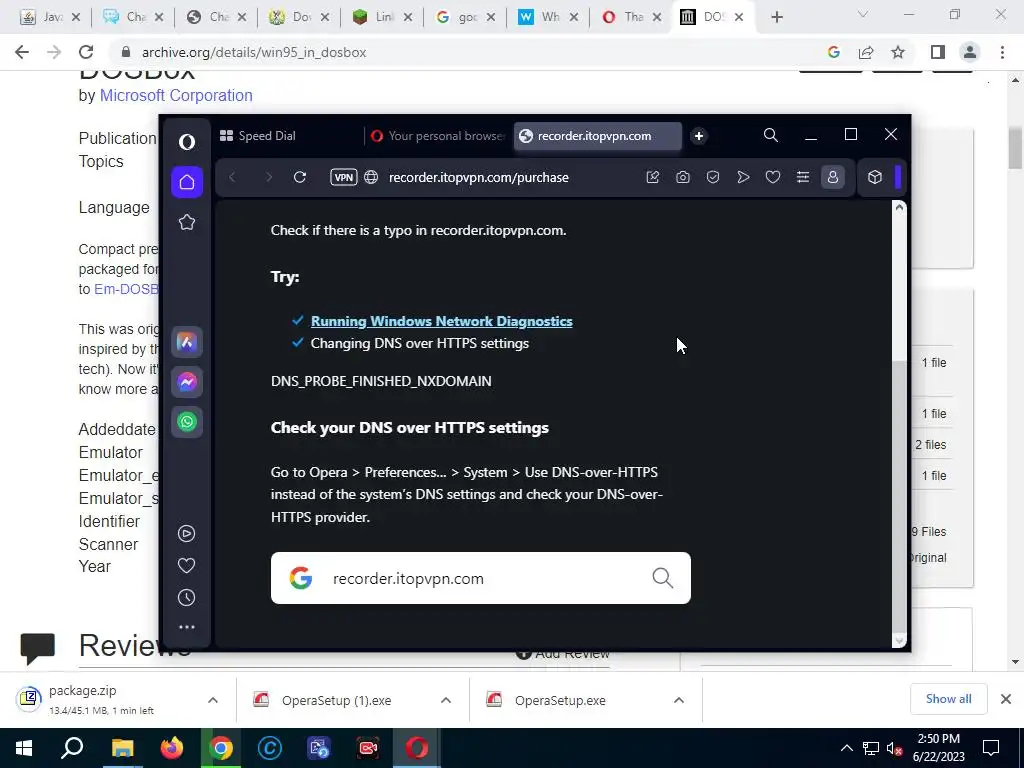1024x768 pixels.
Task: Bookmark this page star in Chrome
Action: point(898,52)
